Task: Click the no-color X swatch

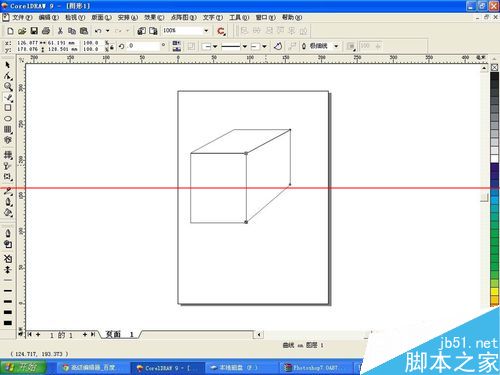Action: click(x=494, y=67)
